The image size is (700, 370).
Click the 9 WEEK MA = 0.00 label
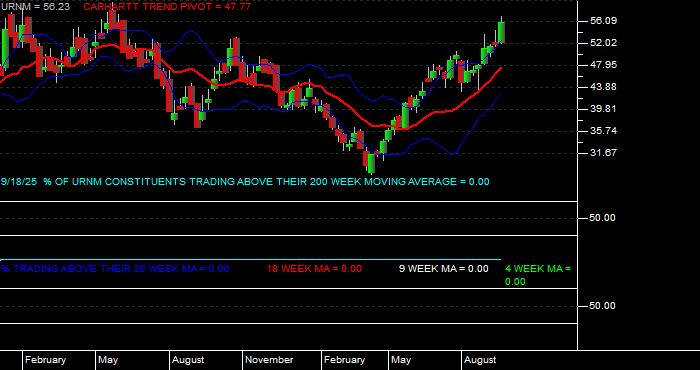coord(443,269)
